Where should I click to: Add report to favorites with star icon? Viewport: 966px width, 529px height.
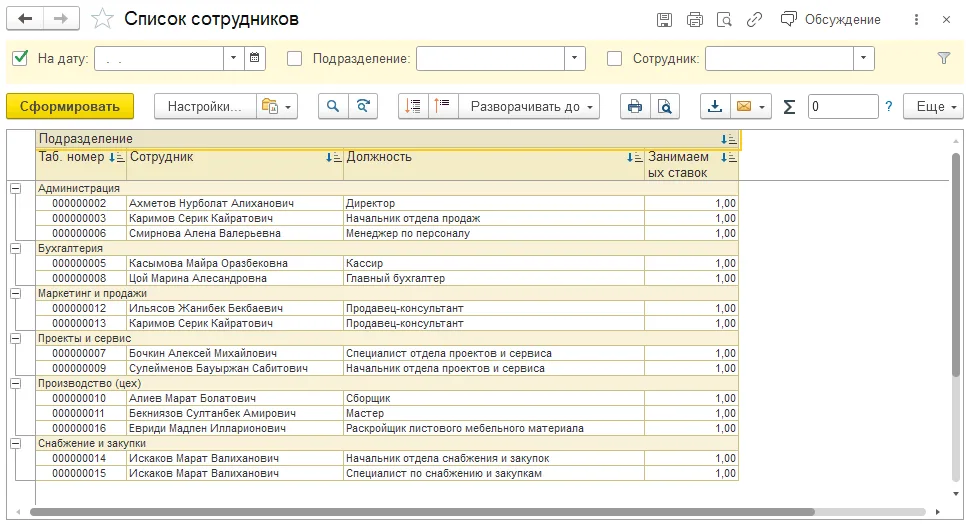tap(102, 19)
